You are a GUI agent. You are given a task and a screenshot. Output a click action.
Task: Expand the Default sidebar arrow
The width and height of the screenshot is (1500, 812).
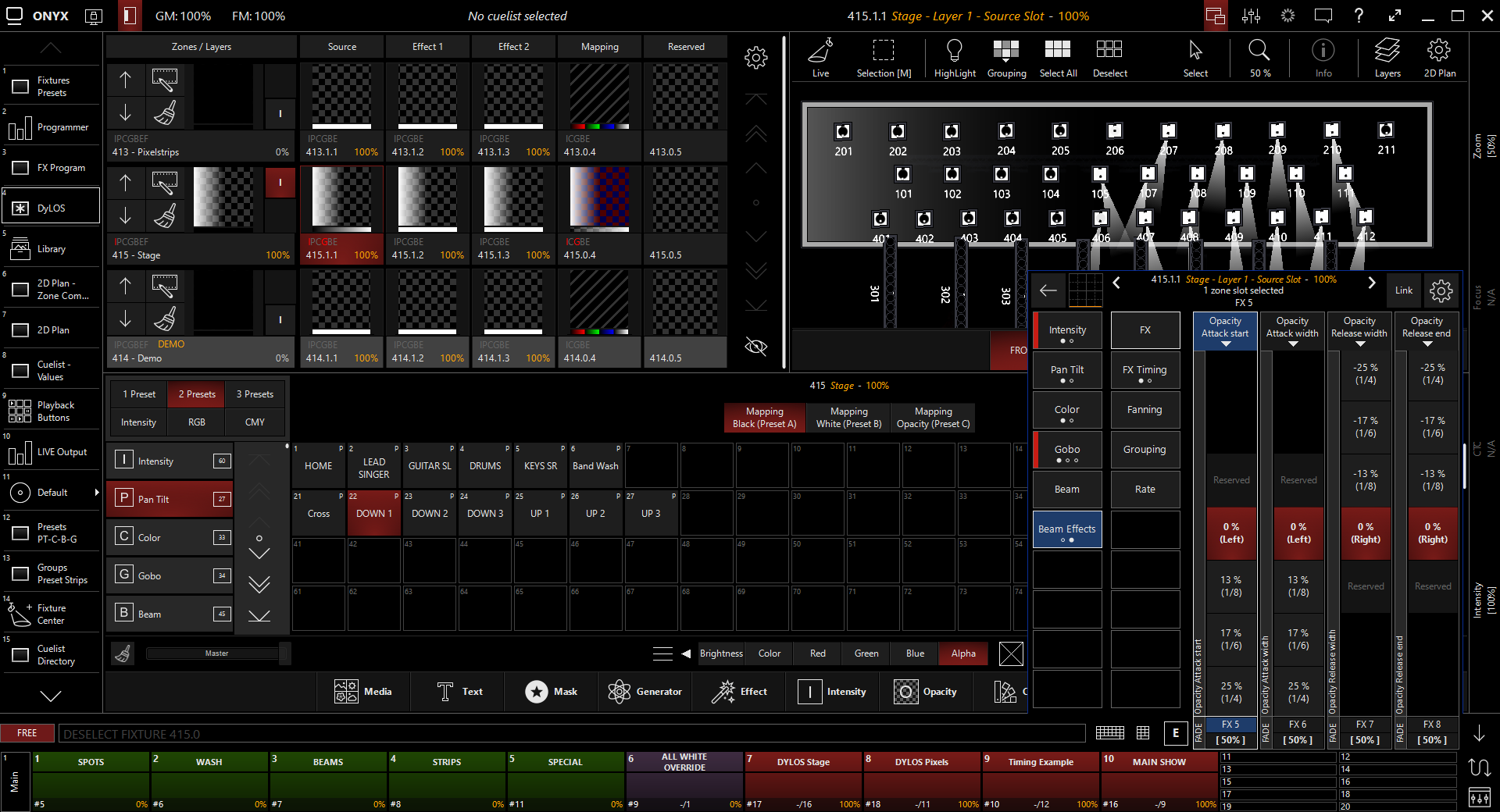point(97,492)
